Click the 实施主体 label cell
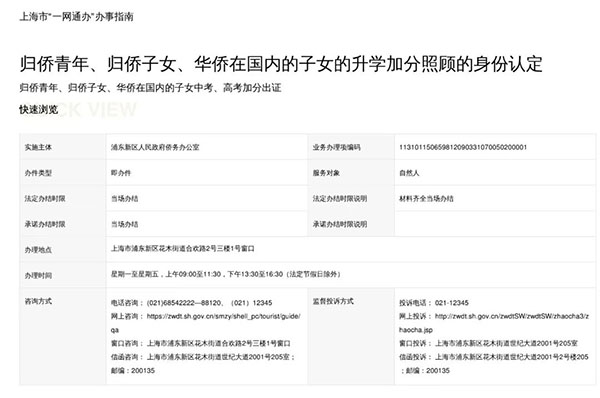Image resolution: width=600 pixels, height=398 pixels. pyautogui.click(x=63, y=147)
